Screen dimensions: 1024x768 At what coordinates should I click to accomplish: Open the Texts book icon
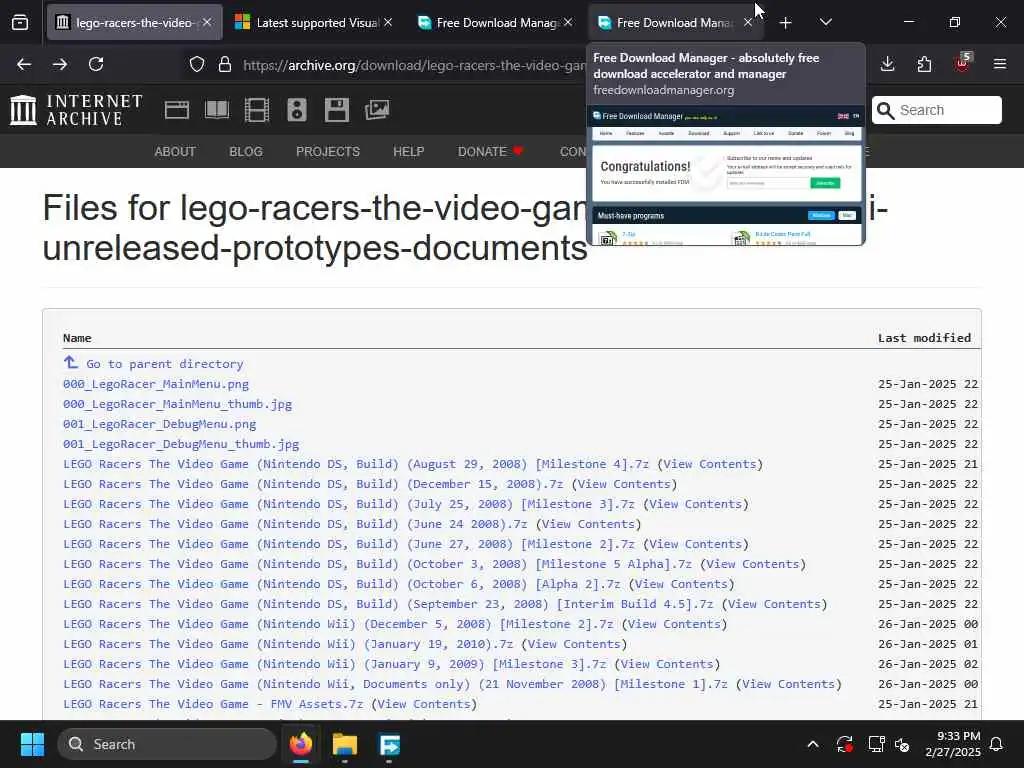point(217,110)
